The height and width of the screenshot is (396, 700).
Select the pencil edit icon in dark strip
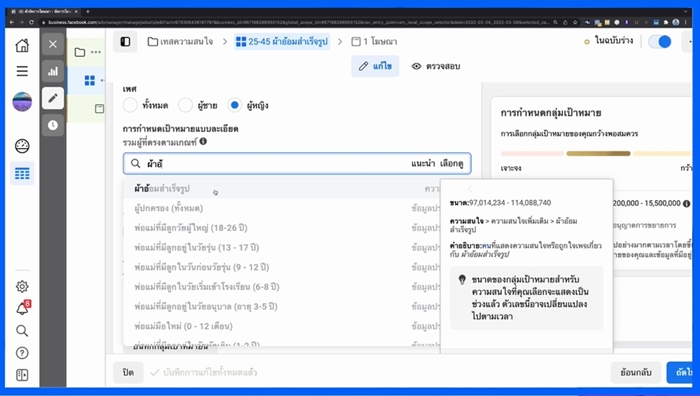(x=53, y=98)
